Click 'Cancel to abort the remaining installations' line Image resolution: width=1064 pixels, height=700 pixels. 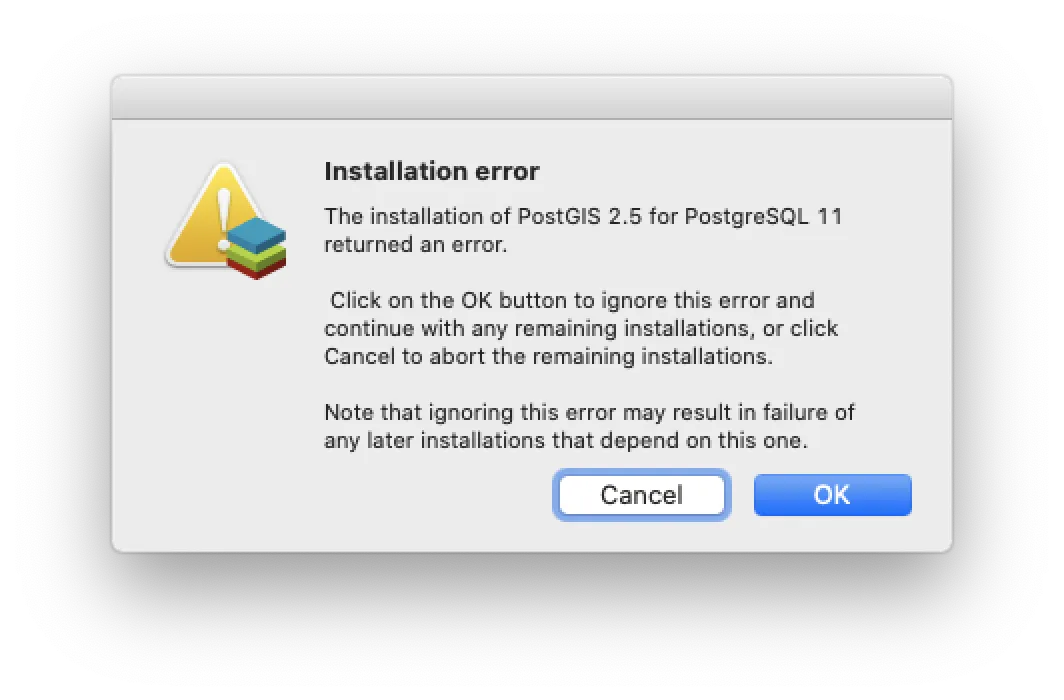coord(548,356)
